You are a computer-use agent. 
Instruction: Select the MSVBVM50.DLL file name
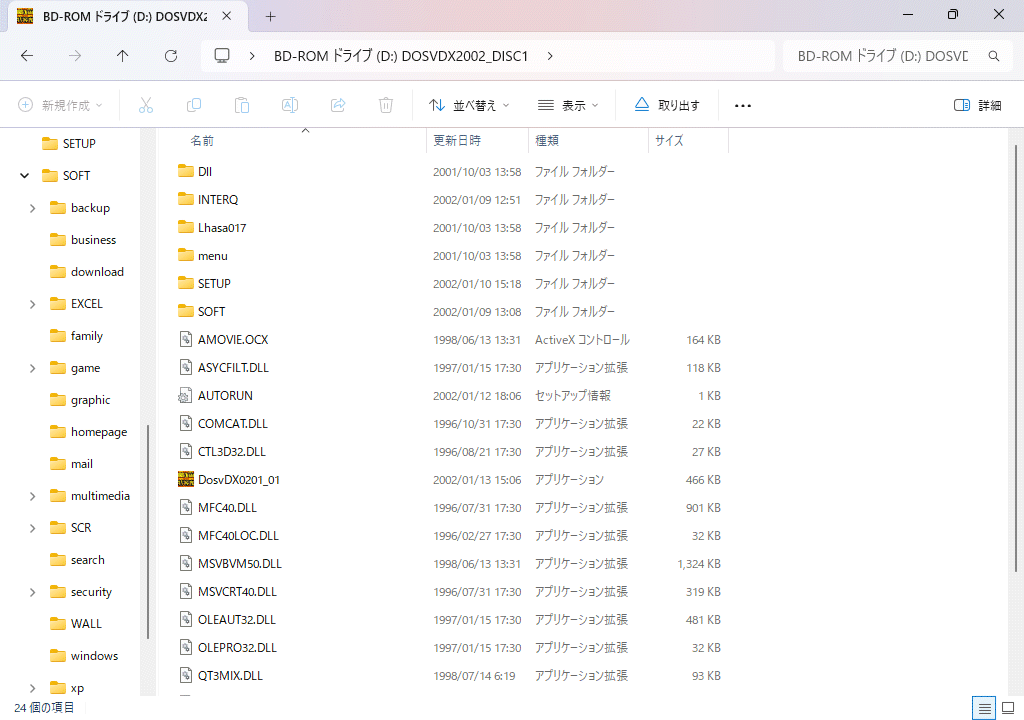(x=240, y=563)
